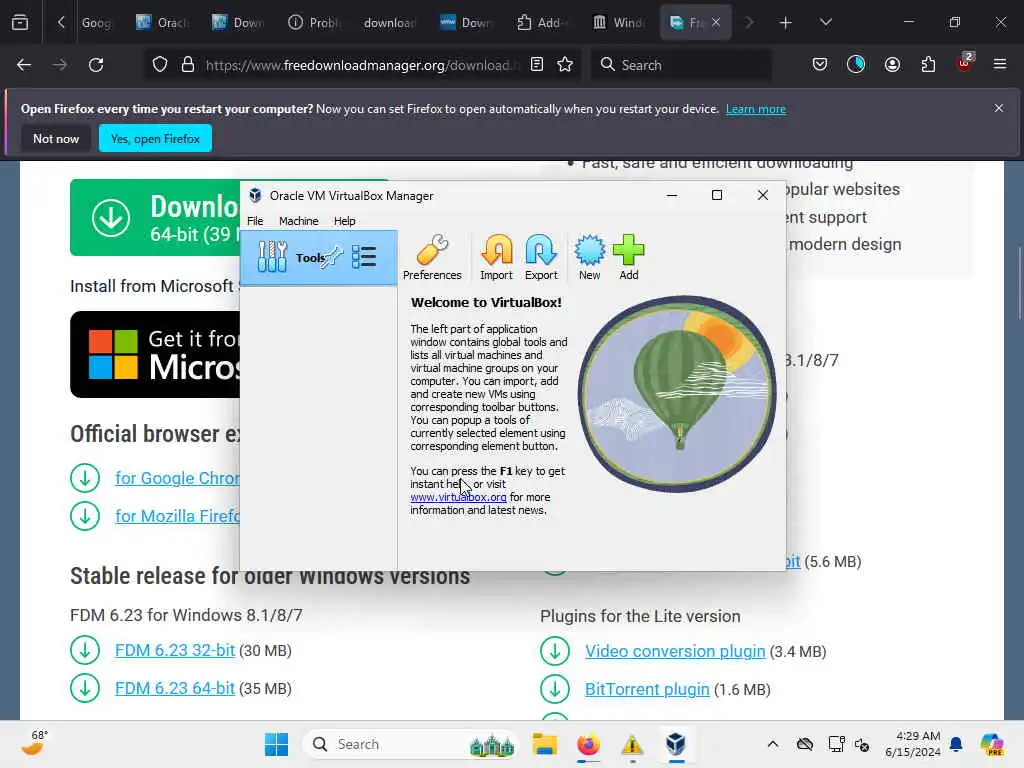Download FDM 6.23 32-bit link

(x=175, y=650)
